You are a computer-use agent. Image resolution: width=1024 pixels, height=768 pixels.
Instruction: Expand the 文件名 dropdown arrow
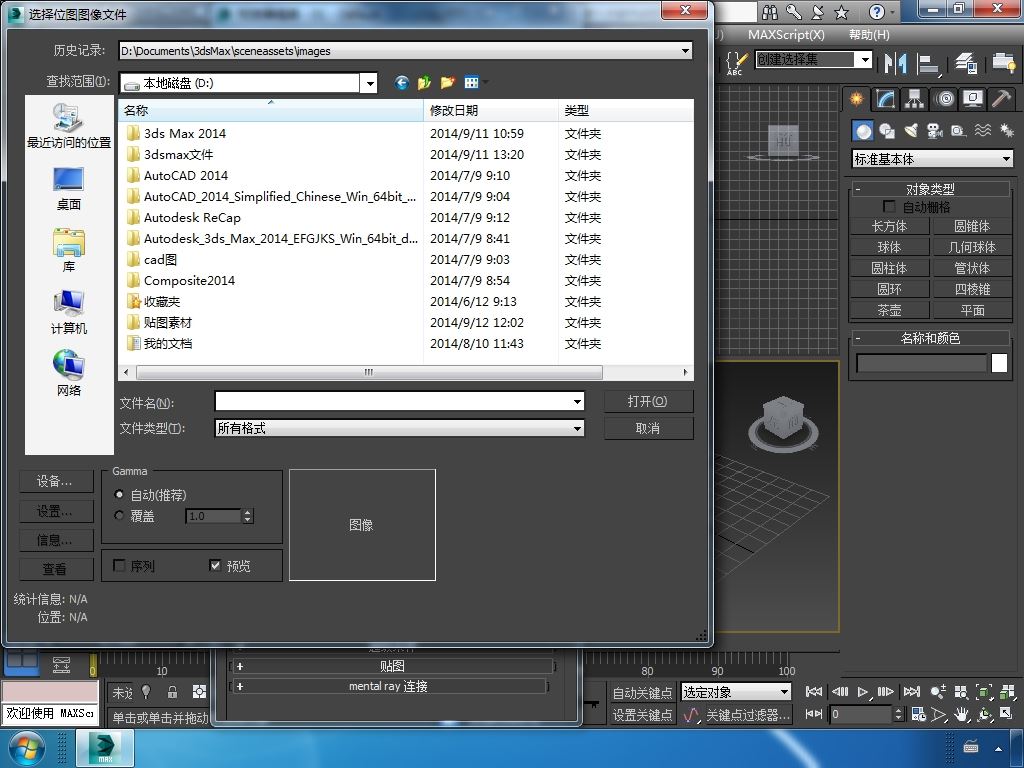pos(577,402)
